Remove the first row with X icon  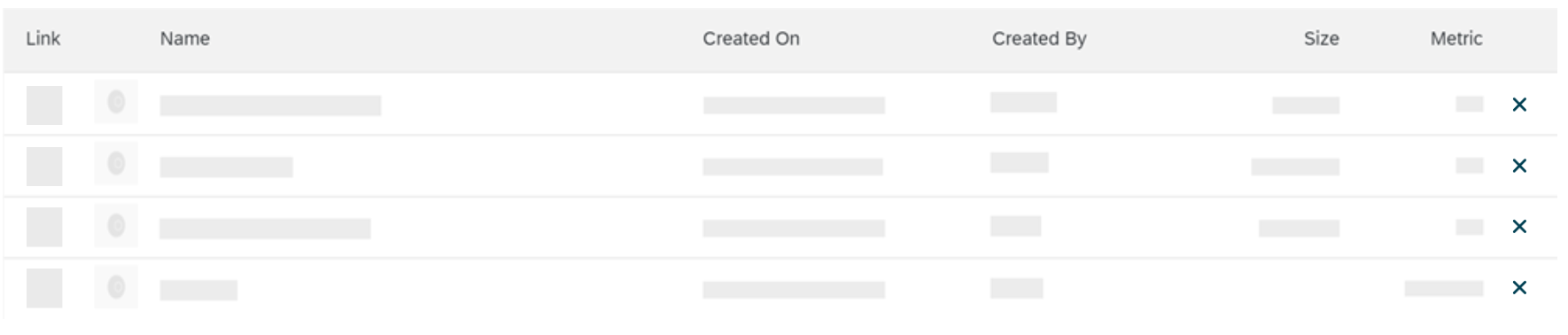pyautogui.click(x=1519, y=105)
